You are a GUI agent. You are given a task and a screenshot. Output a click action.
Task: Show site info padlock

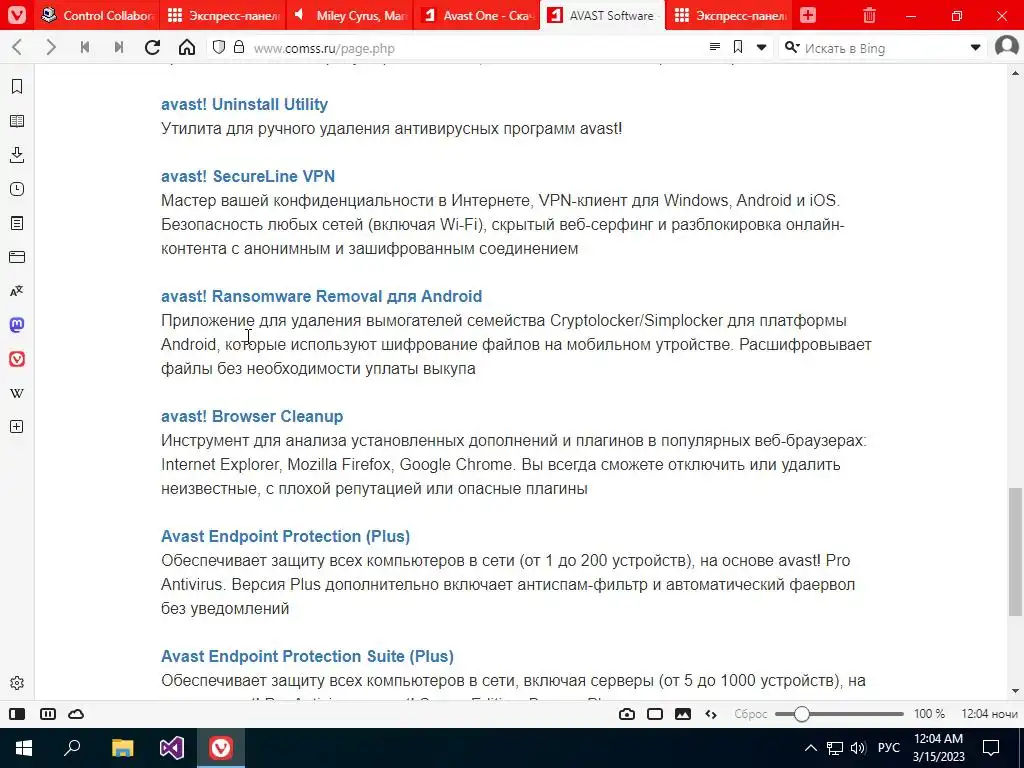pyautogui.click(x=239, y=47)
